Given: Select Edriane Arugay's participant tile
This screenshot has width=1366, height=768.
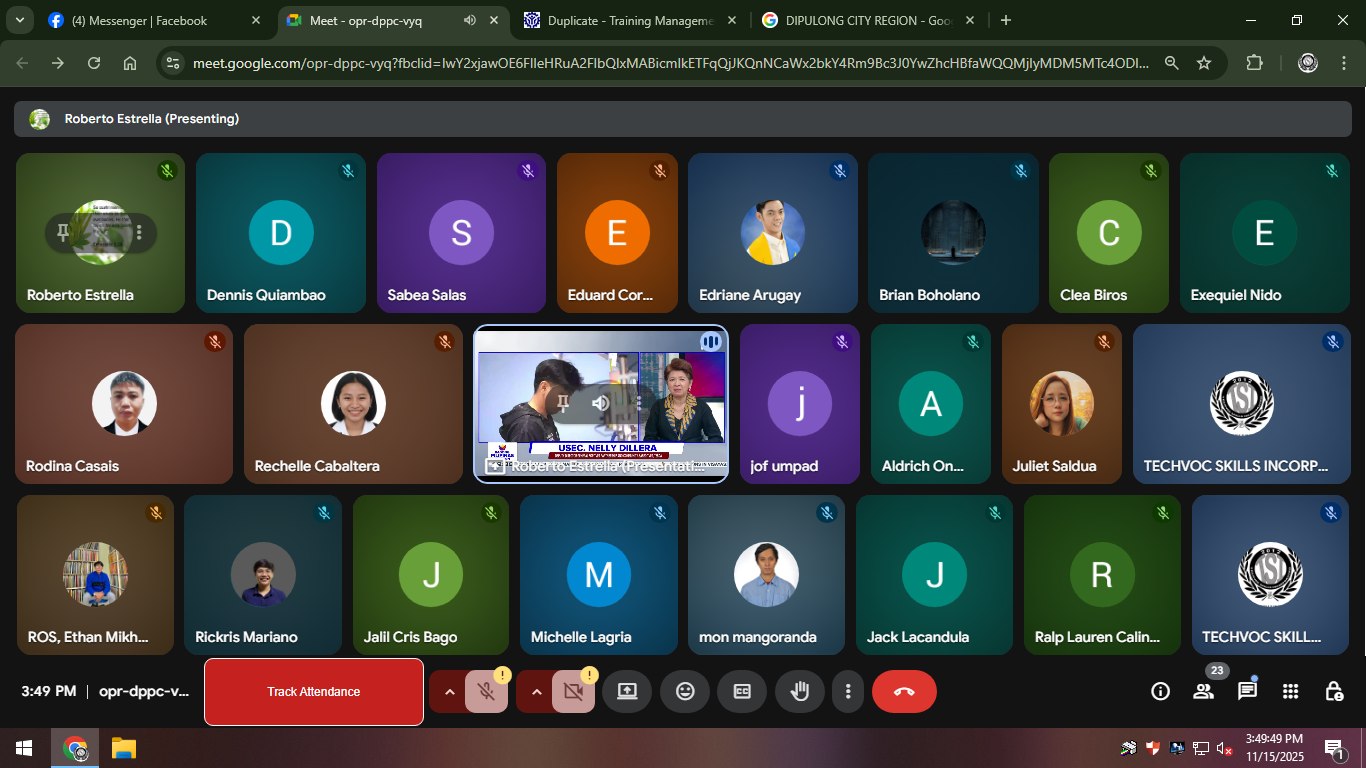Looking at the screenshot, I should tap(773, 233).
